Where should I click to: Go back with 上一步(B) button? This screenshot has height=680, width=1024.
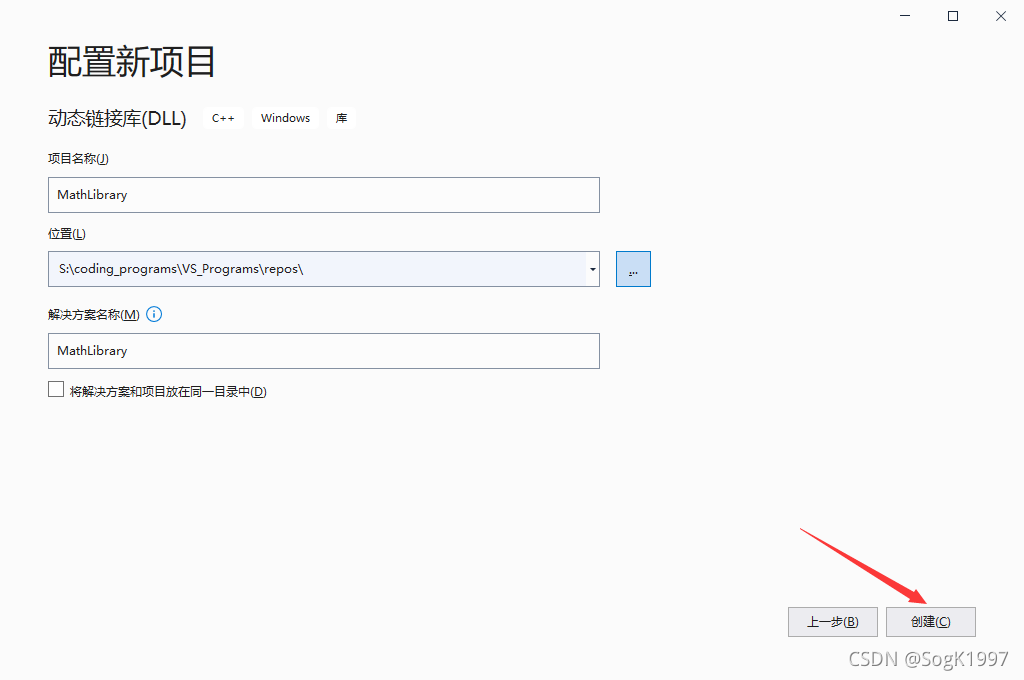tap(833, 621)
